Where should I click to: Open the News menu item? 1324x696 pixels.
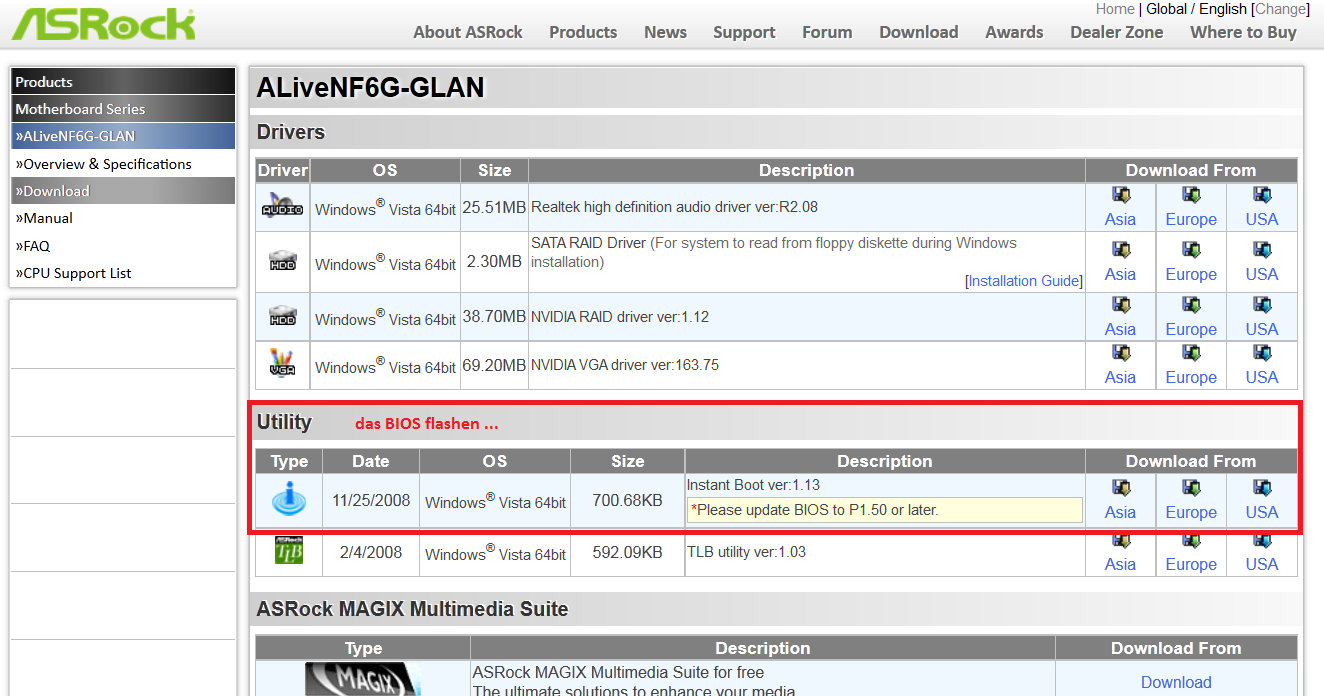pyautogui.click(x=665, y=32)
